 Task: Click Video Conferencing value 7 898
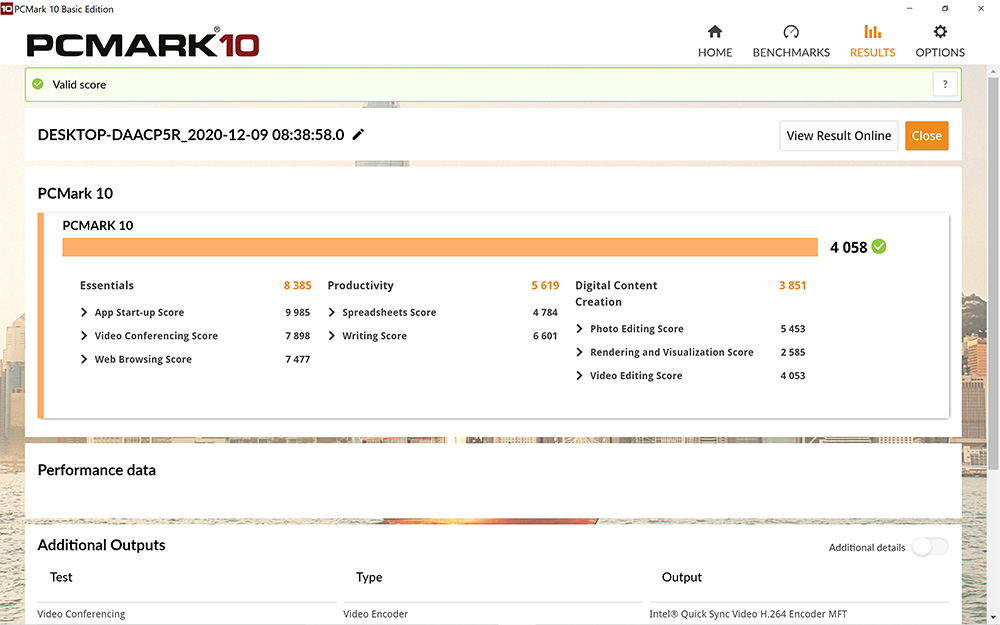point(297,336)
